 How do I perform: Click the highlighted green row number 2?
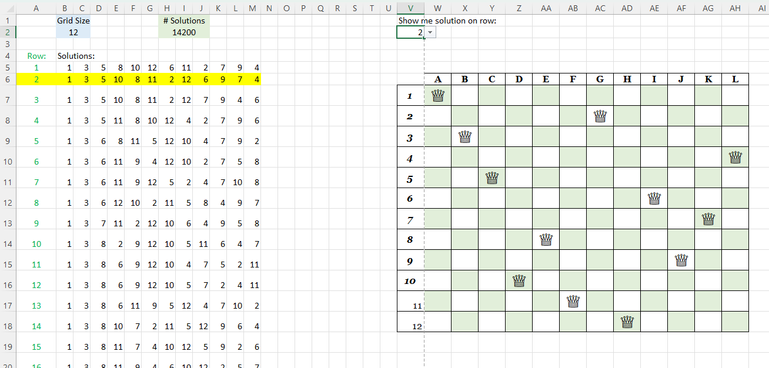36,79
